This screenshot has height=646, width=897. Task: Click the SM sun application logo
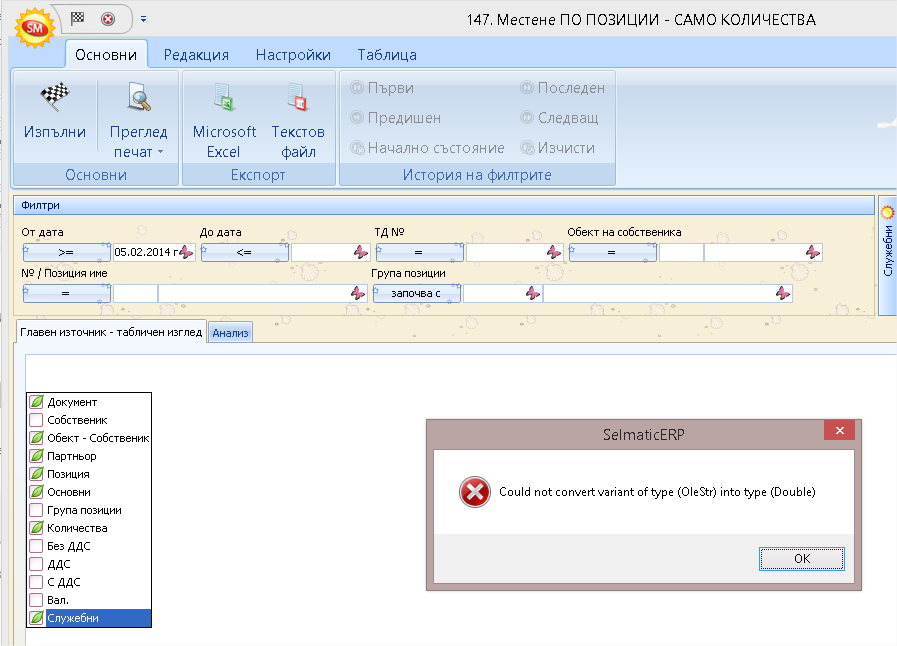coord(35,27)
